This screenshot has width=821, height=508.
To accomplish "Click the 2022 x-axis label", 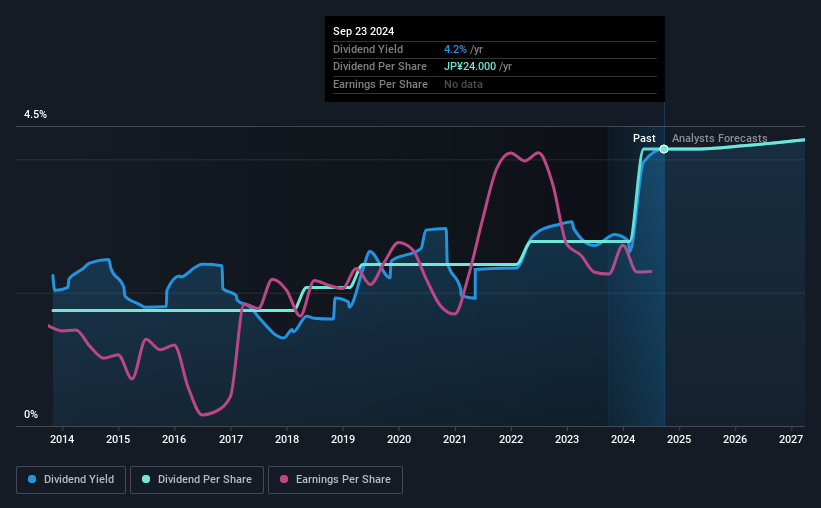I will [x=511, y=439].
